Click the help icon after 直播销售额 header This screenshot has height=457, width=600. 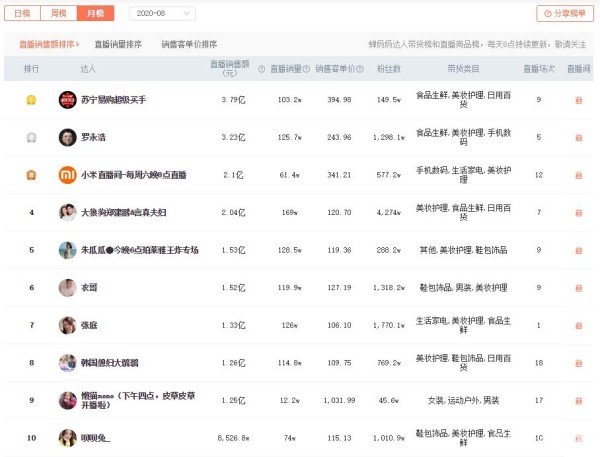261,69
